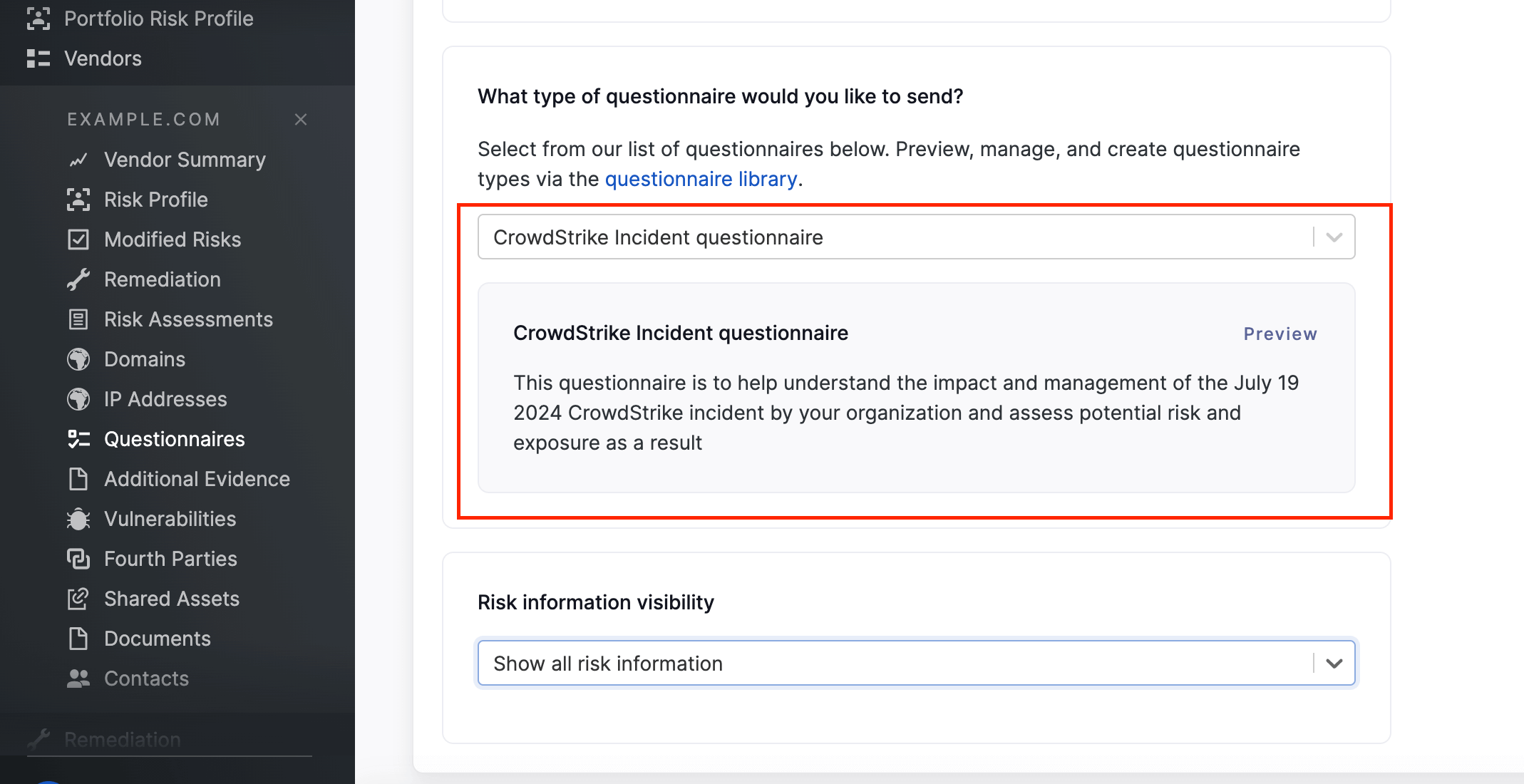Click the Domains globe icon
The width and height of the screenshot is (1524, 784).
78,359
